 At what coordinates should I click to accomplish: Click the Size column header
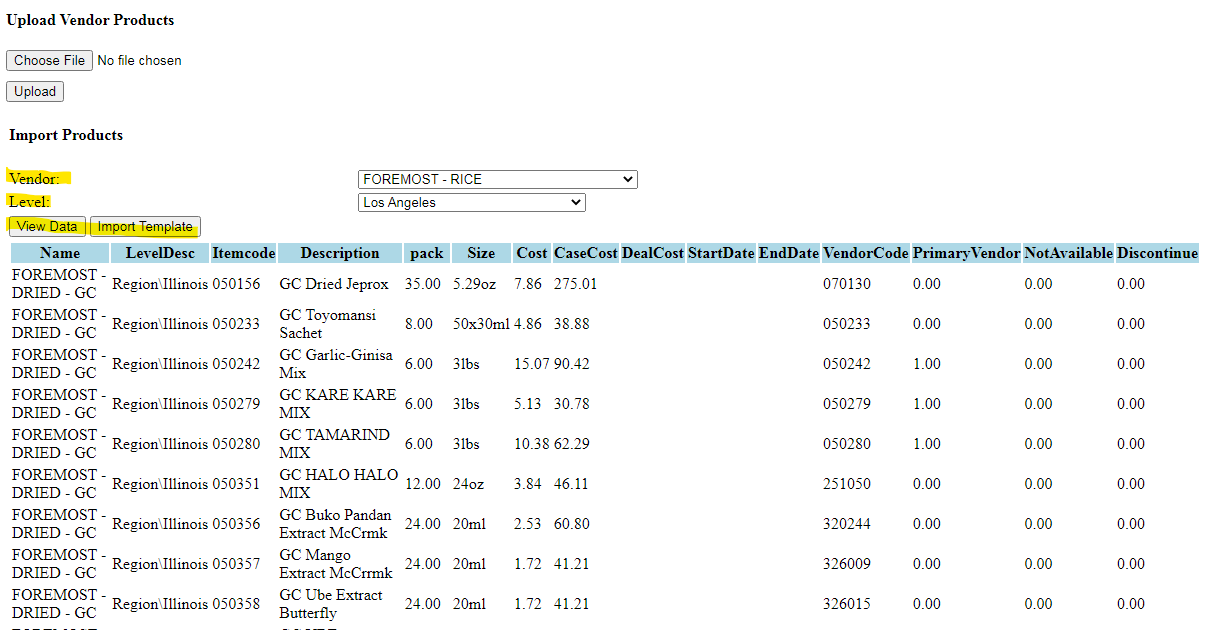click(481, 253)
